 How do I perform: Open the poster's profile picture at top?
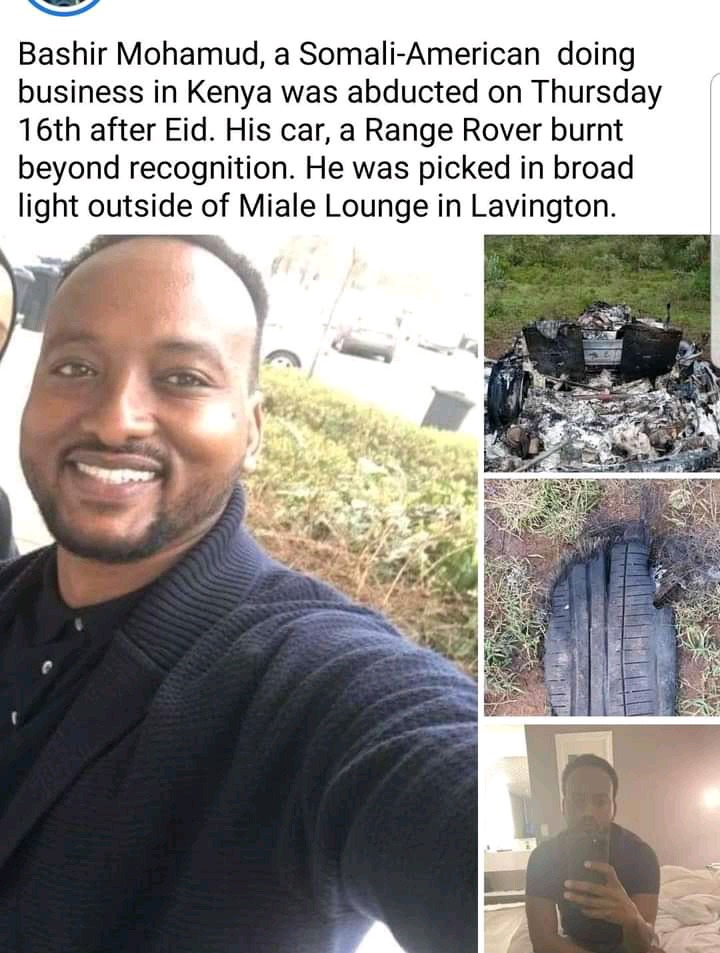coord(65,6)
